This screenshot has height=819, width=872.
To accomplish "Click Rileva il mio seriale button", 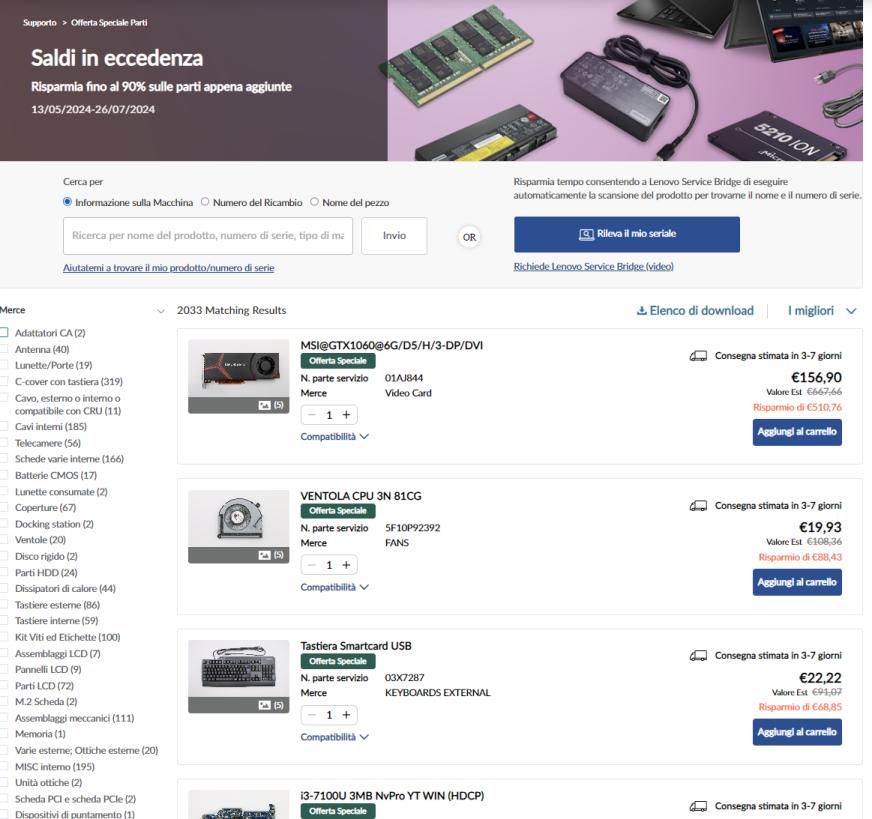I will (x=626, y=235).
